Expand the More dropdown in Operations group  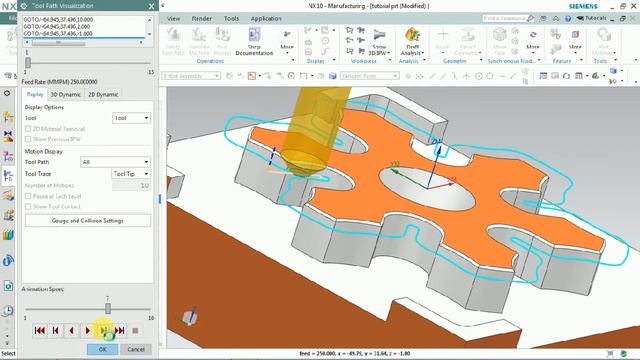pos(287,47)
